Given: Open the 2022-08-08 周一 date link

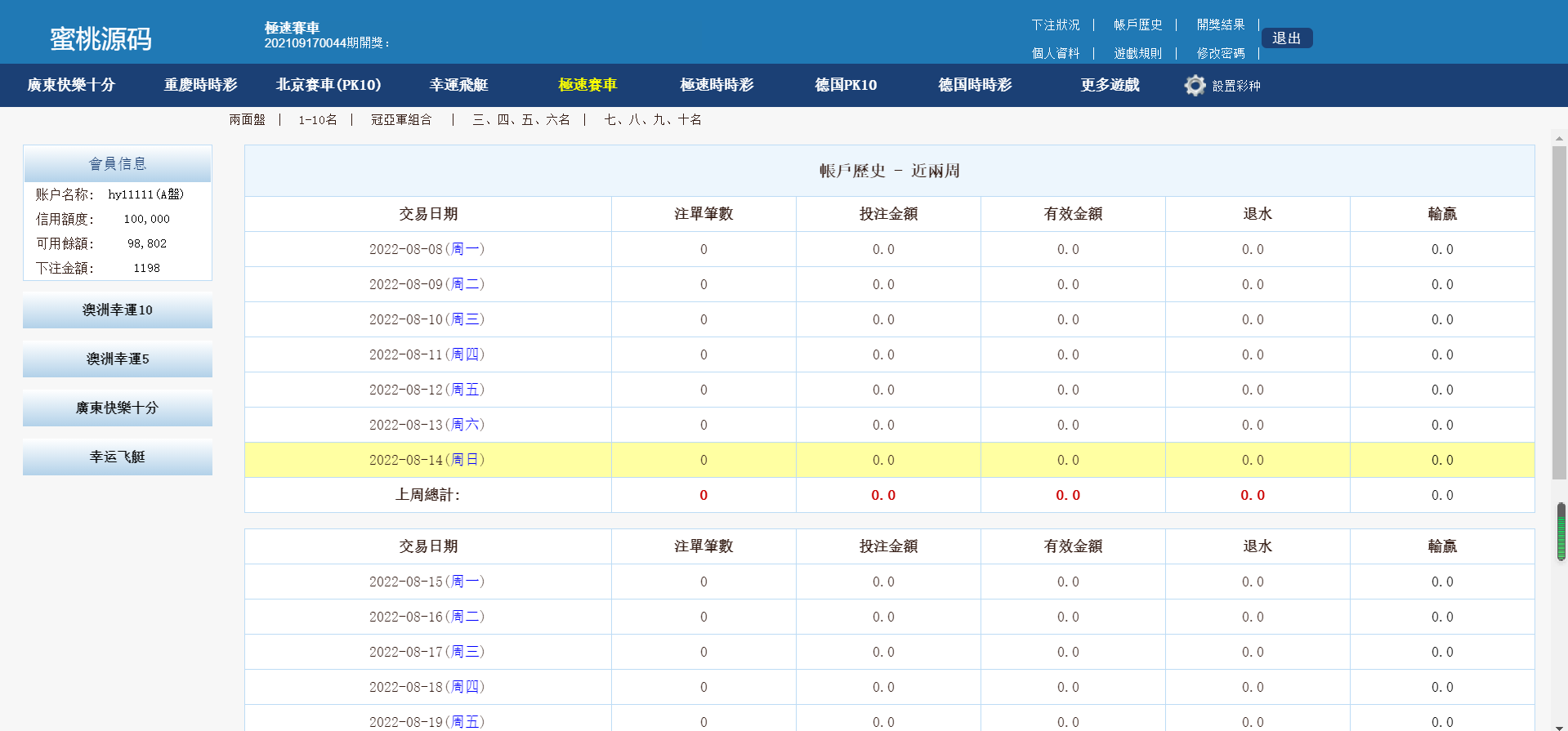Looking at the screenshot, I should pos(467,249).
